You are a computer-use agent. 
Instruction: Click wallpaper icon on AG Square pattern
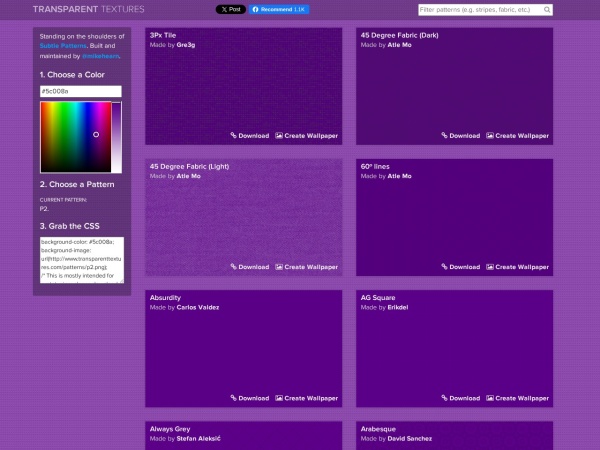490,398
